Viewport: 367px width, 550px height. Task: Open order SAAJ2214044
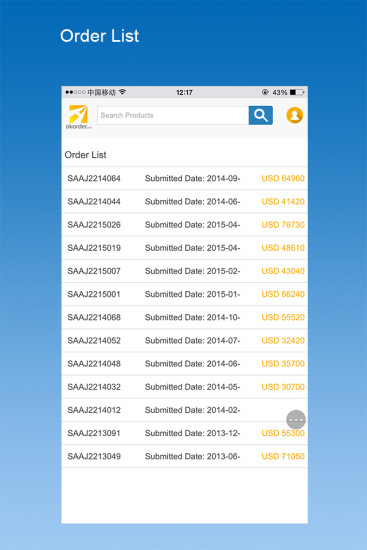coord(185,201)
